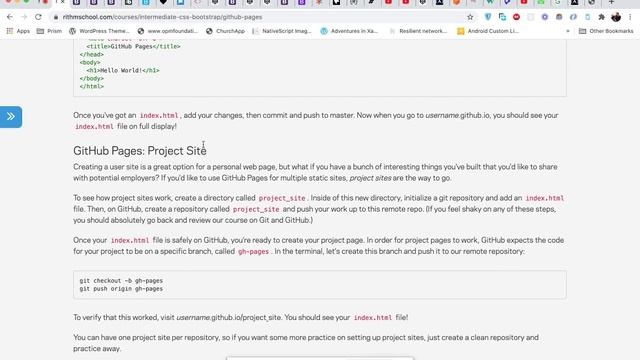Bookmark this page with the star icon

click(x=470, y=17)
